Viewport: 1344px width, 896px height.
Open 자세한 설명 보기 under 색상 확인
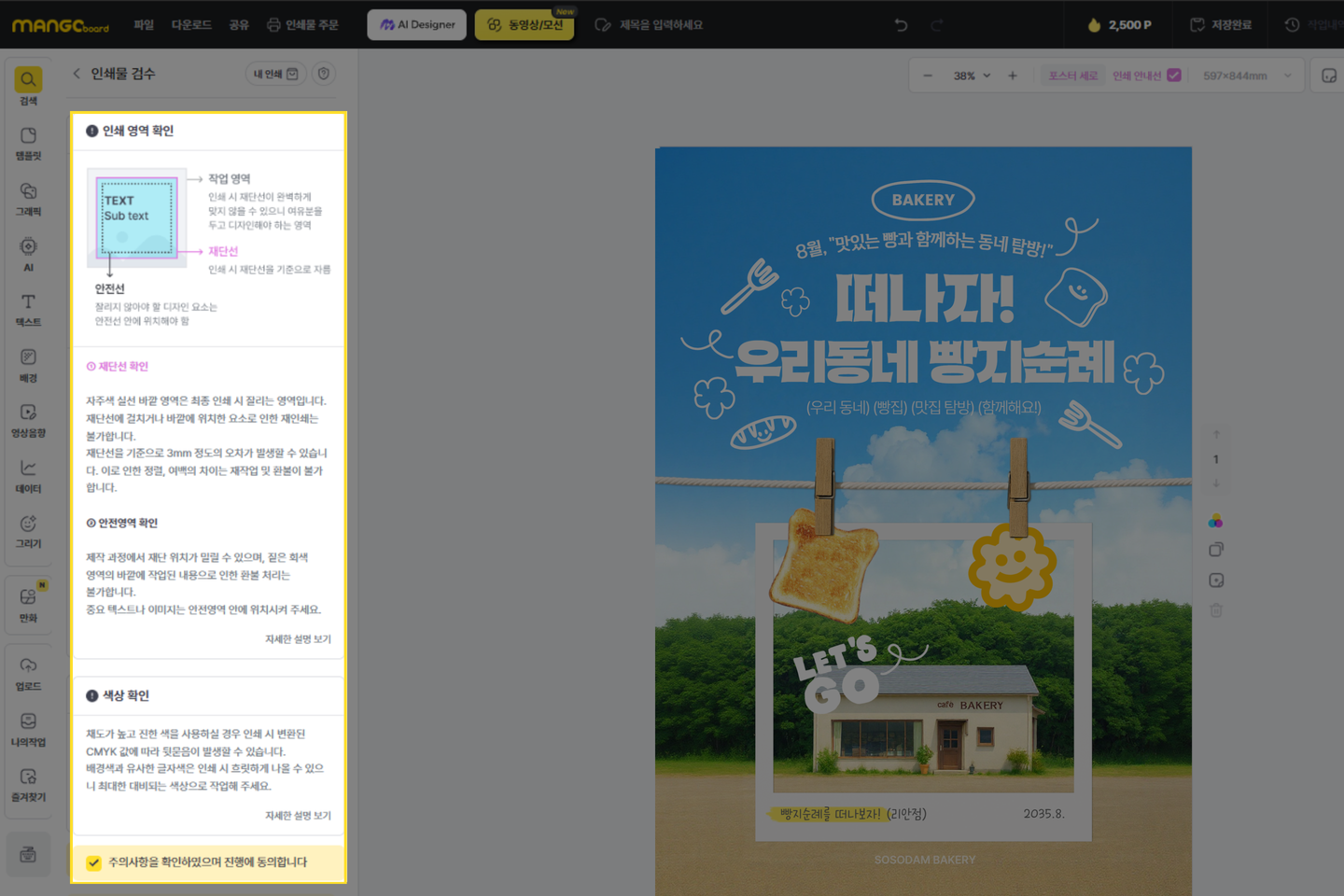[x=298, y=816]
